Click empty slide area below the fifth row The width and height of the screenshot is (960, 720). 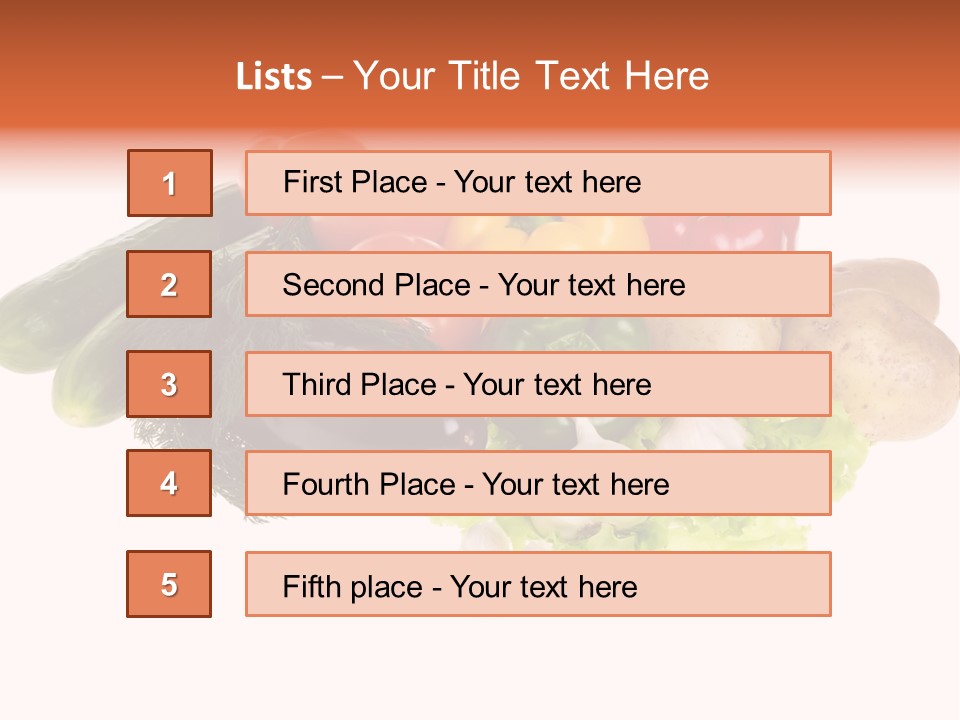pyautogui.click(x=480, y=670)
